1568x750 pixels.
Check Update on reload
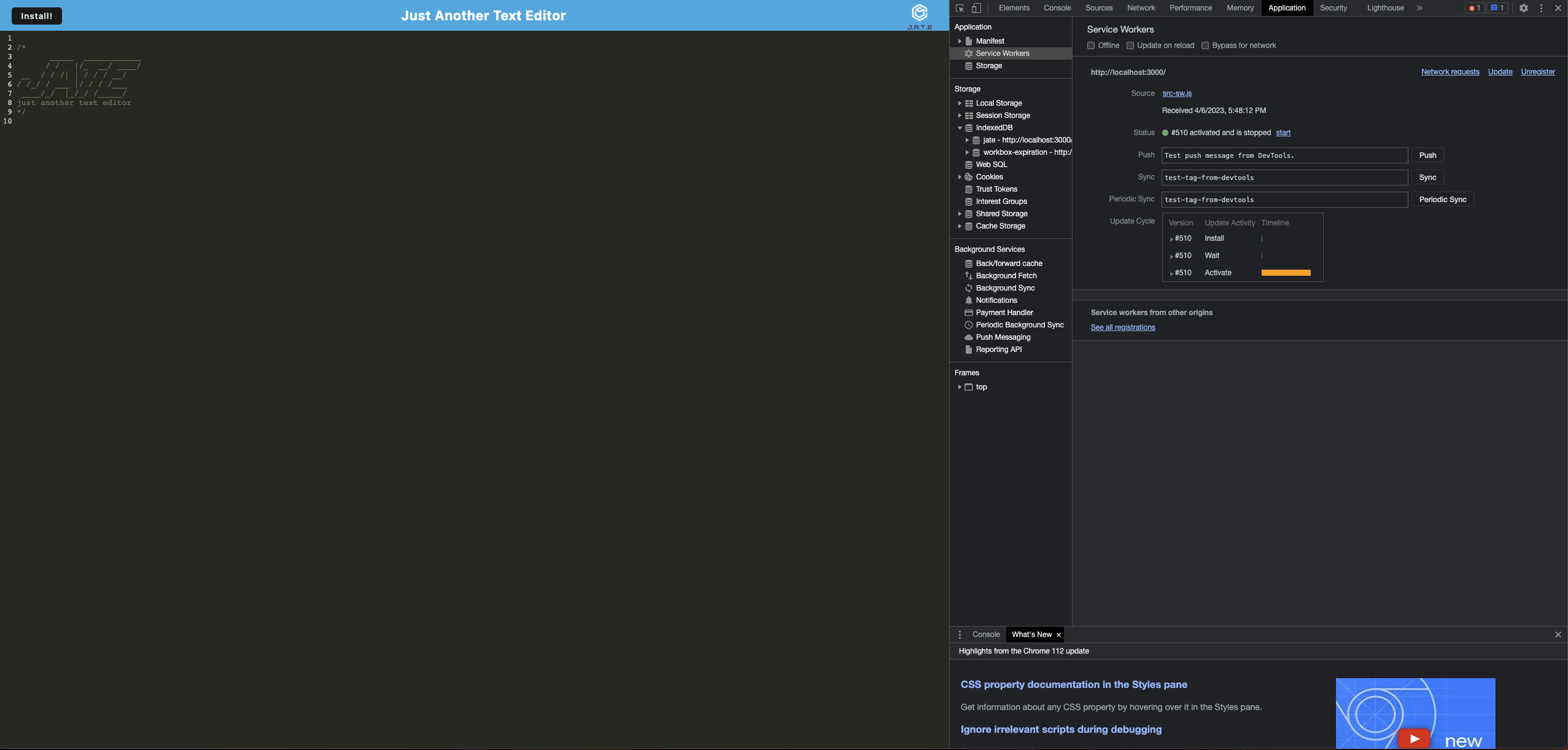pyautogui.click(x=1131, y=45)
